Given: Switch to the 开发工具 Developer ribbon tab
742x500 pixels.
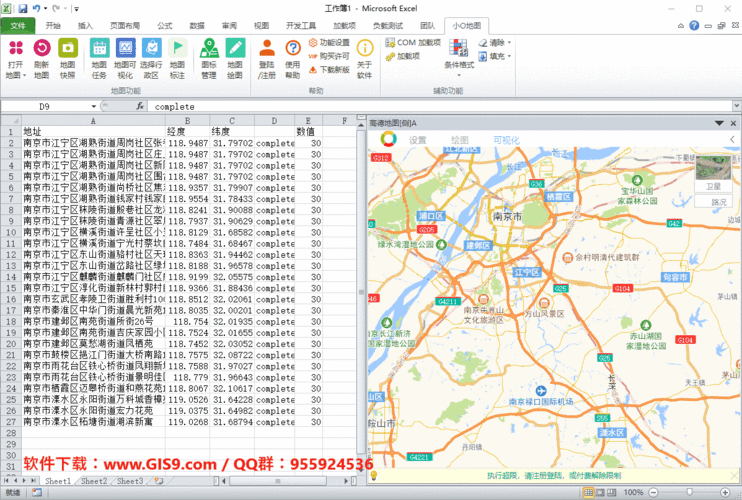Looking at the screenshot, I should point(301,26).
